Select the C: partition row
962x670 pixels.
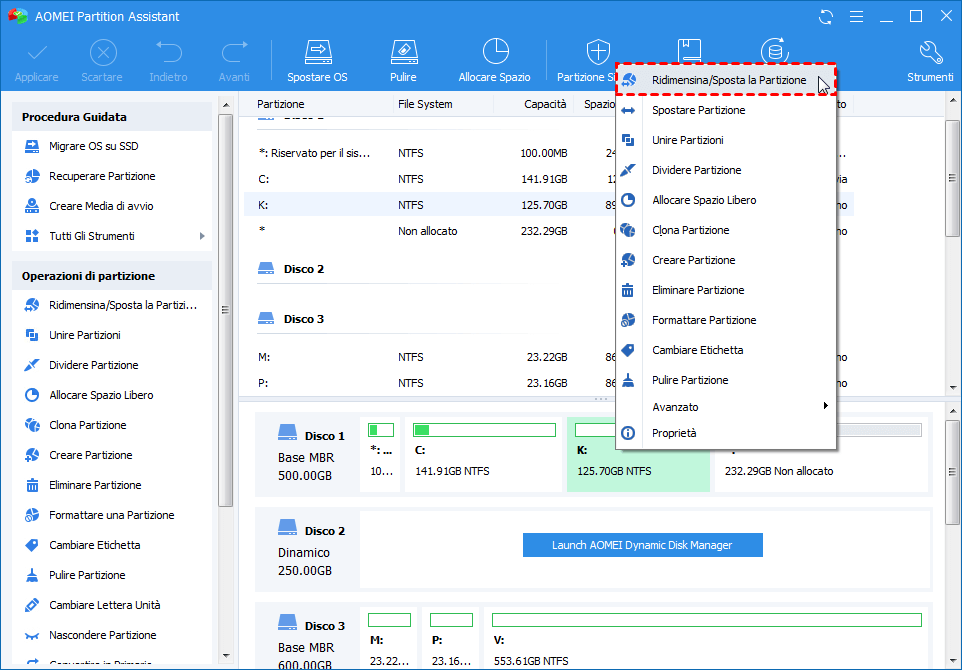(x=429, y=179)
